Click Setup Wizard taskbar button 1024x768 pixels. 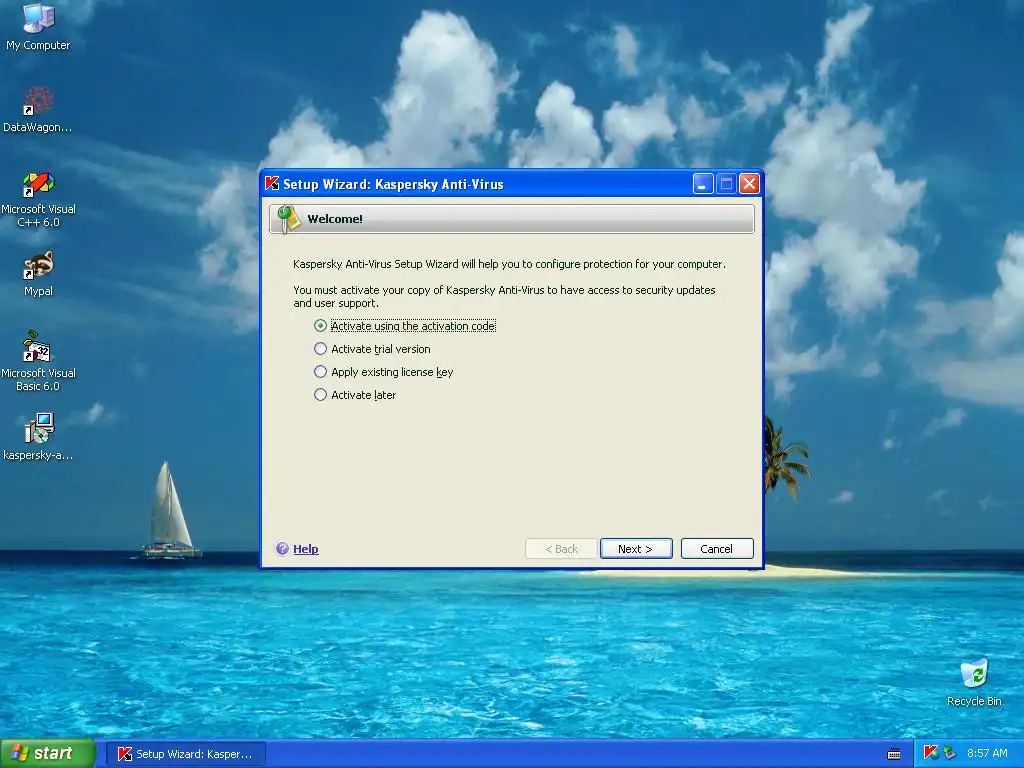pyautogui.click(x=185, y=754)
